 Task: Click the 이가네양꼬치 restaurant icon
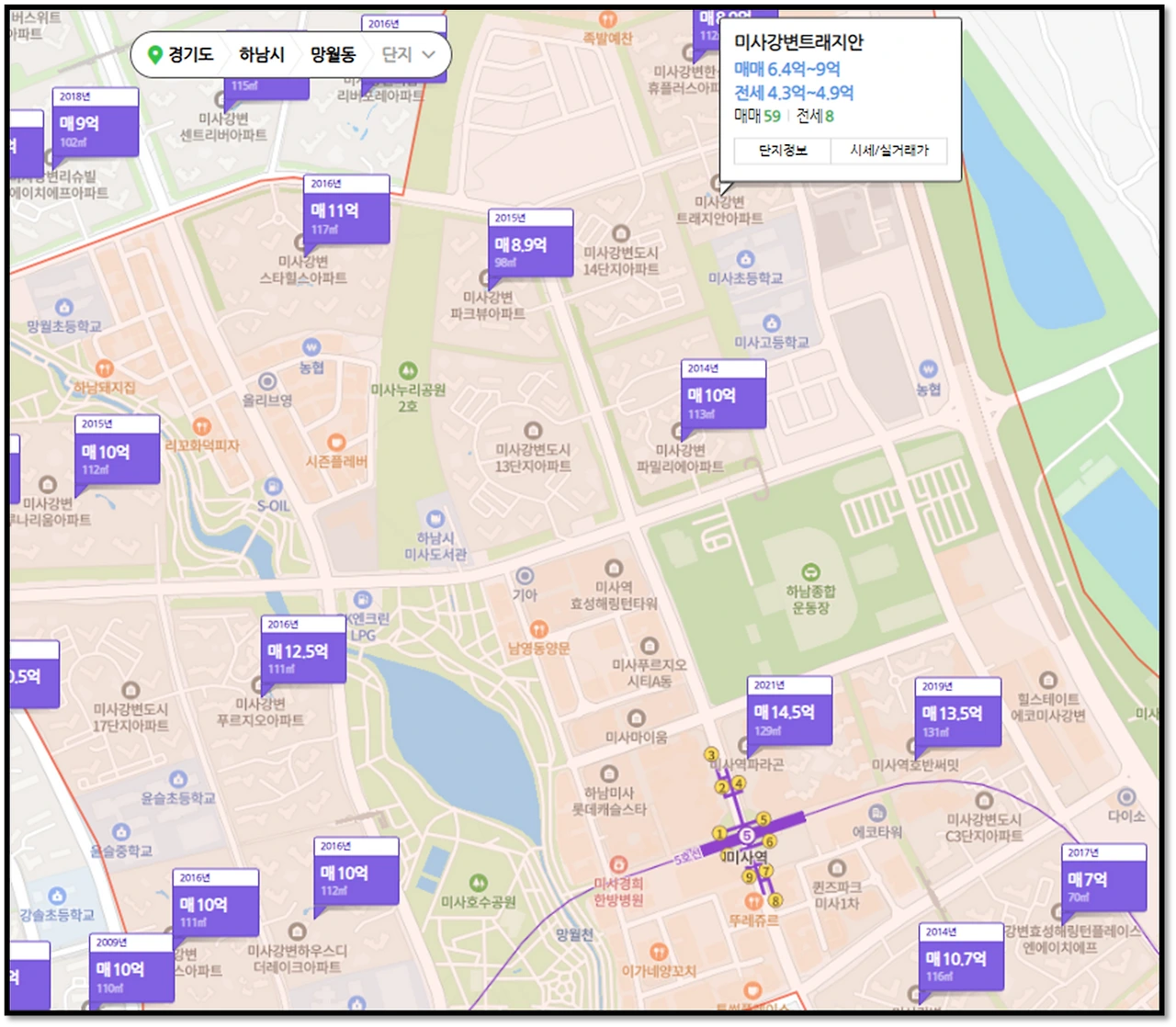pyautogui.click(x=659, y=952)
